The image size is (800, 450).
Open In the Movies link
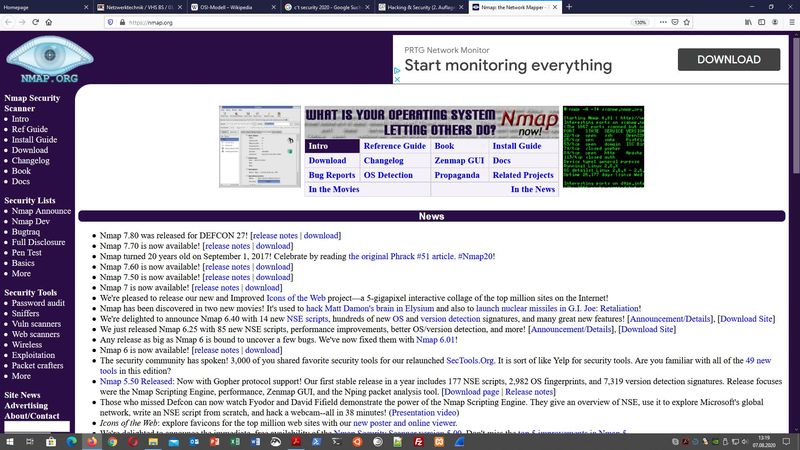334,189
